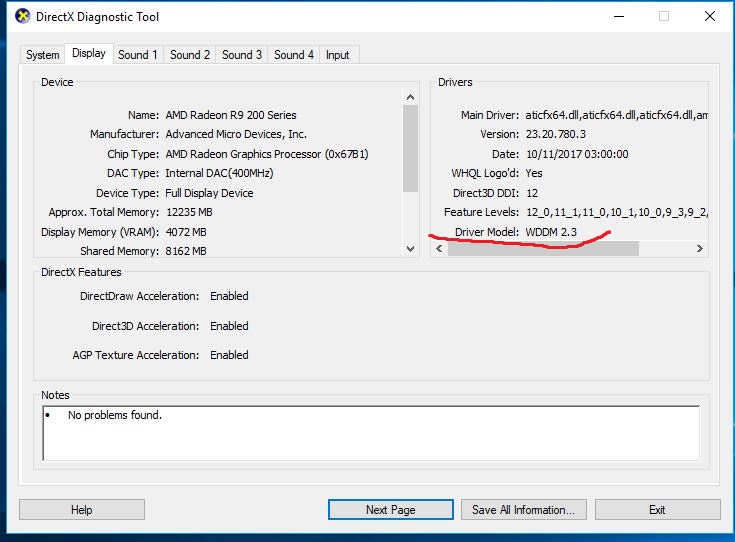Click the Drivers panel scroll left arrow

[439, 248]
